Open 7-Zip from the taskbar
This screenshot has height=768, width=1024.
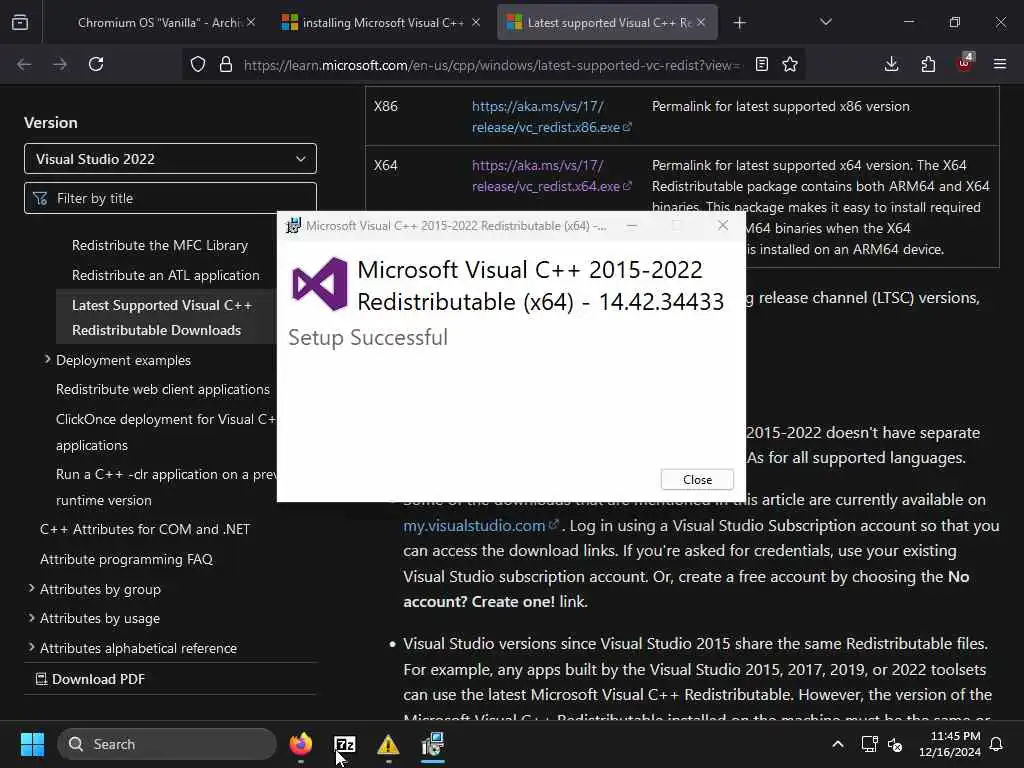pos(344,744)
